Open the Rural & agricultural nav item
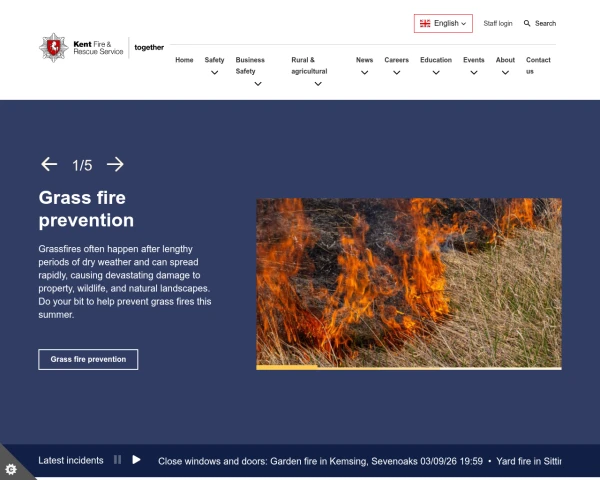600x480 pixels. click(309, 65)
